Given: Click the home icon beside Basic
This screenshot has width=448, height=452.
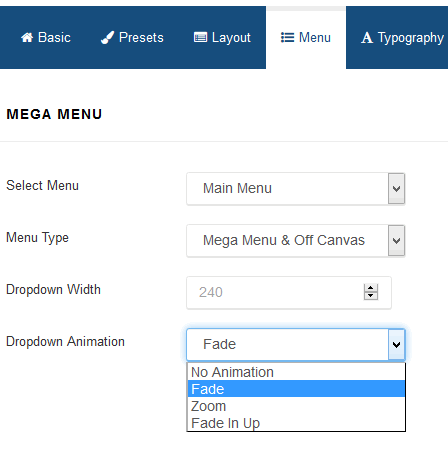Looking at the screenshot, I should click(x=27, y=37).
